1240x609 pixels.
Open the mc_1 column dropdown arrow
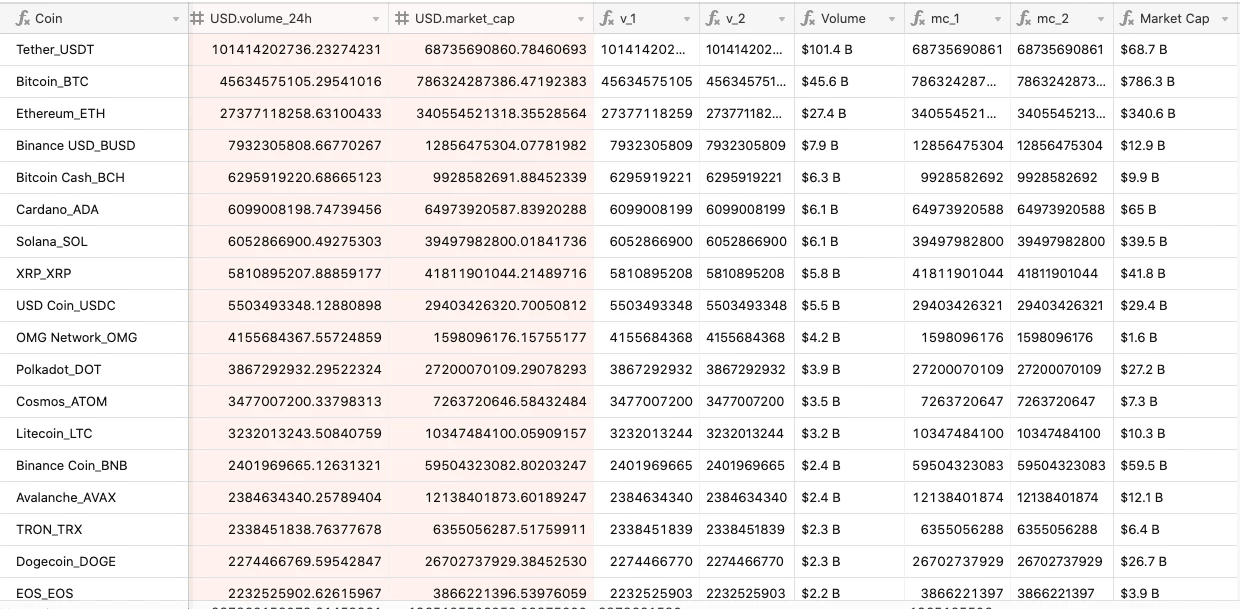pyautogui.click(x=997, y=19)
